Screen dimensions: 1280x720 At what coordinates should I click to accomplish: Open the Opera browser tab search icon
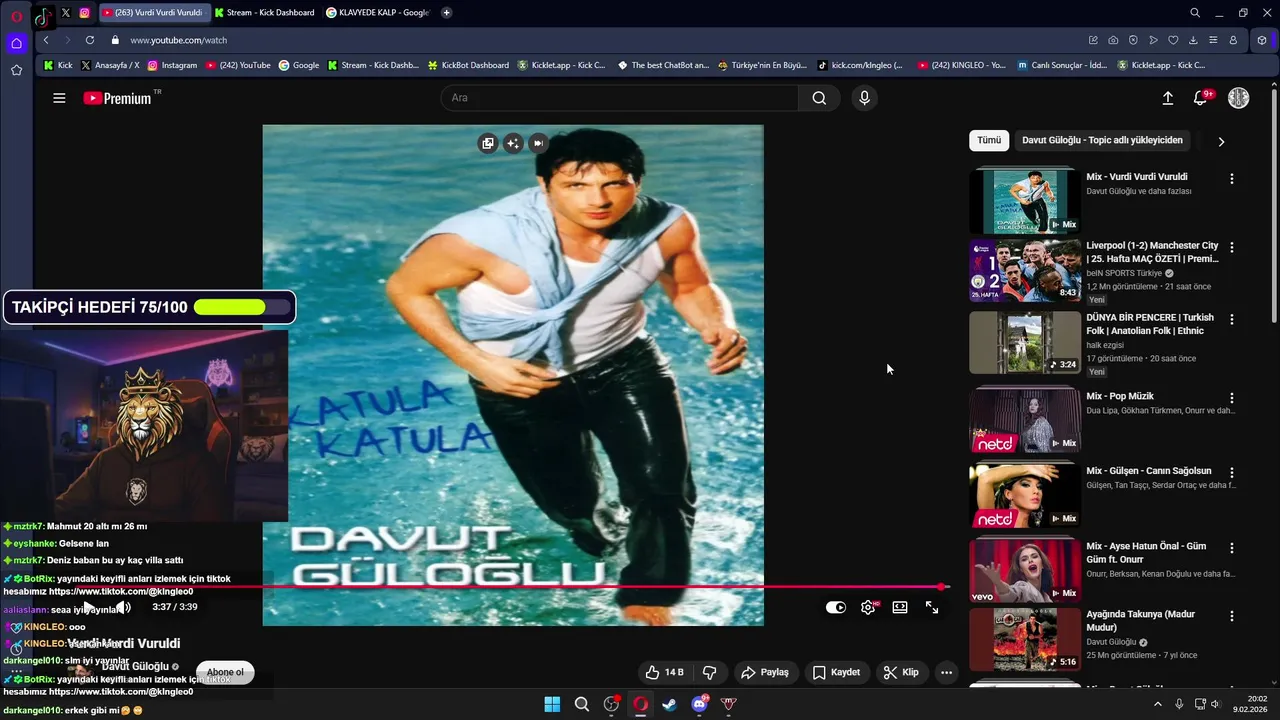pos(1195,12)
